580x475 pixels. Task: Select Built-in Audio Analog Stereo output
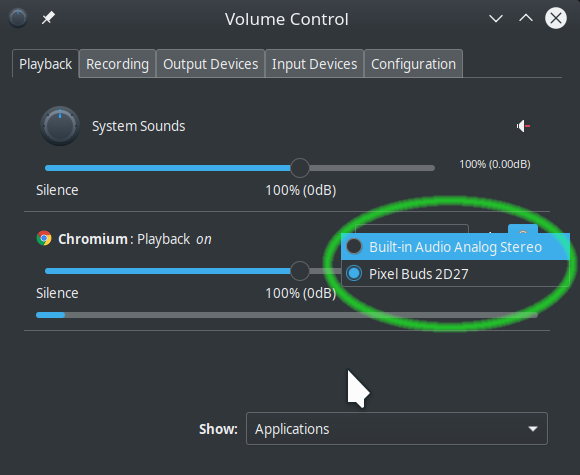455,247
